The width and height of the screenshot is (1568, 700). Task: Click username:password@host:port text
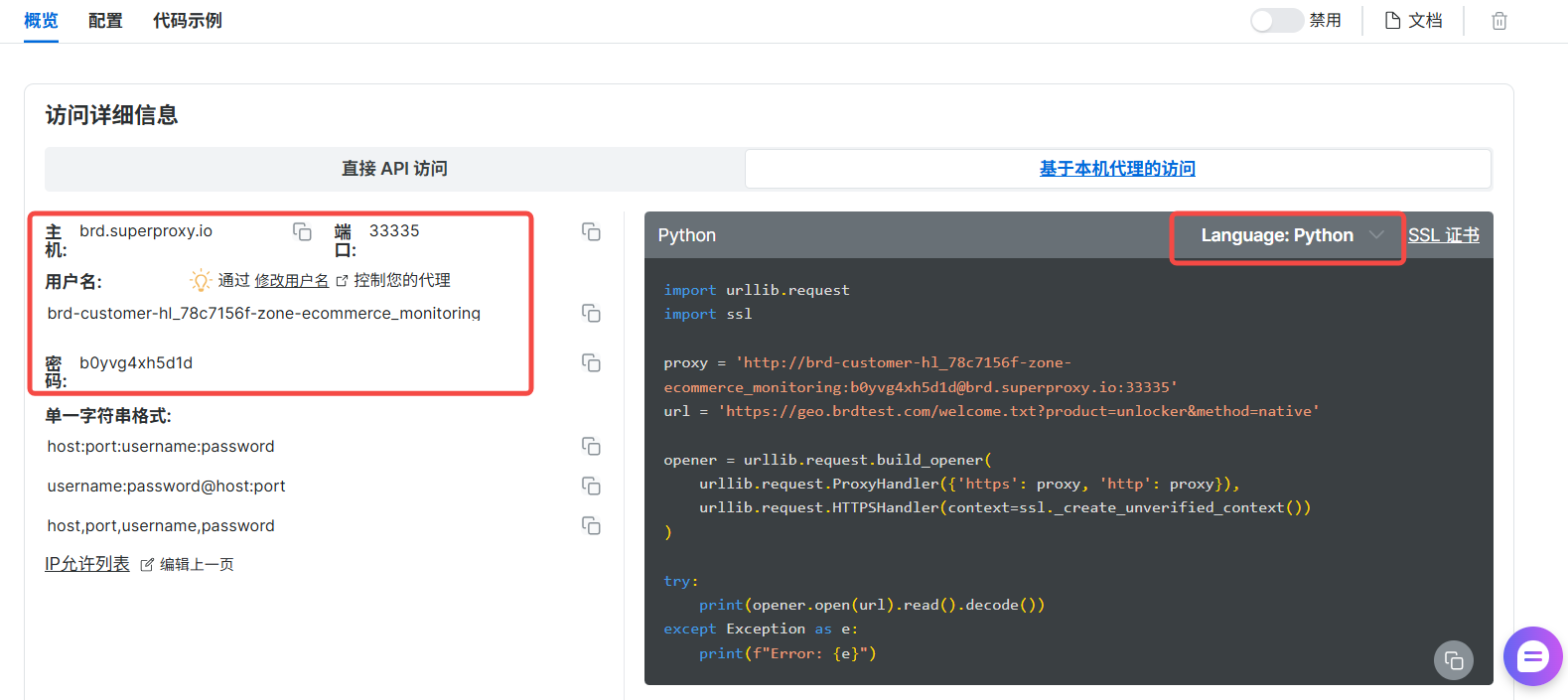[166, 487]
